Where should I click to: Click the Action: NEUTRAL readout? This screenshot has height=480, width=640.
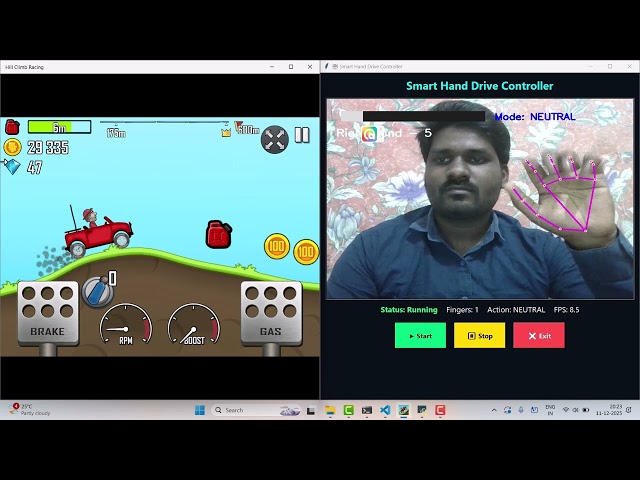[x=516, y=310]
